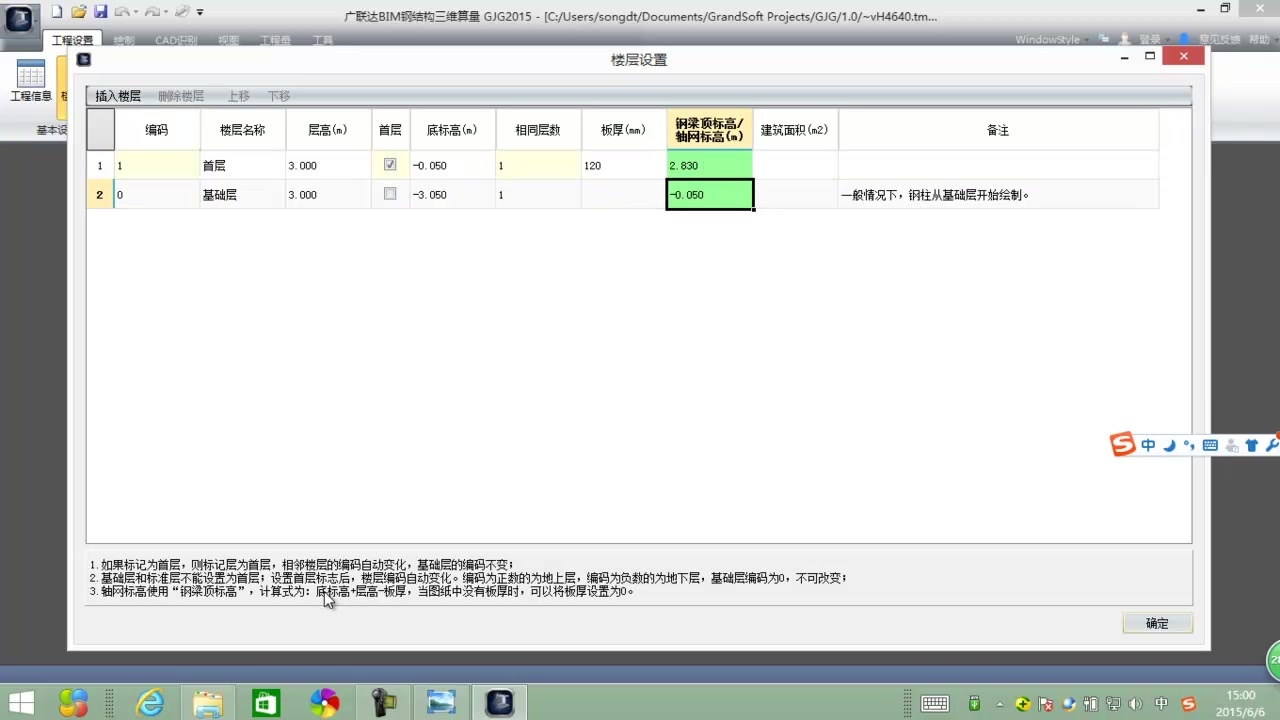1280x720 pixels.
Task: Click the -3.050 bottom elevation cell
Action: [452, 195]
